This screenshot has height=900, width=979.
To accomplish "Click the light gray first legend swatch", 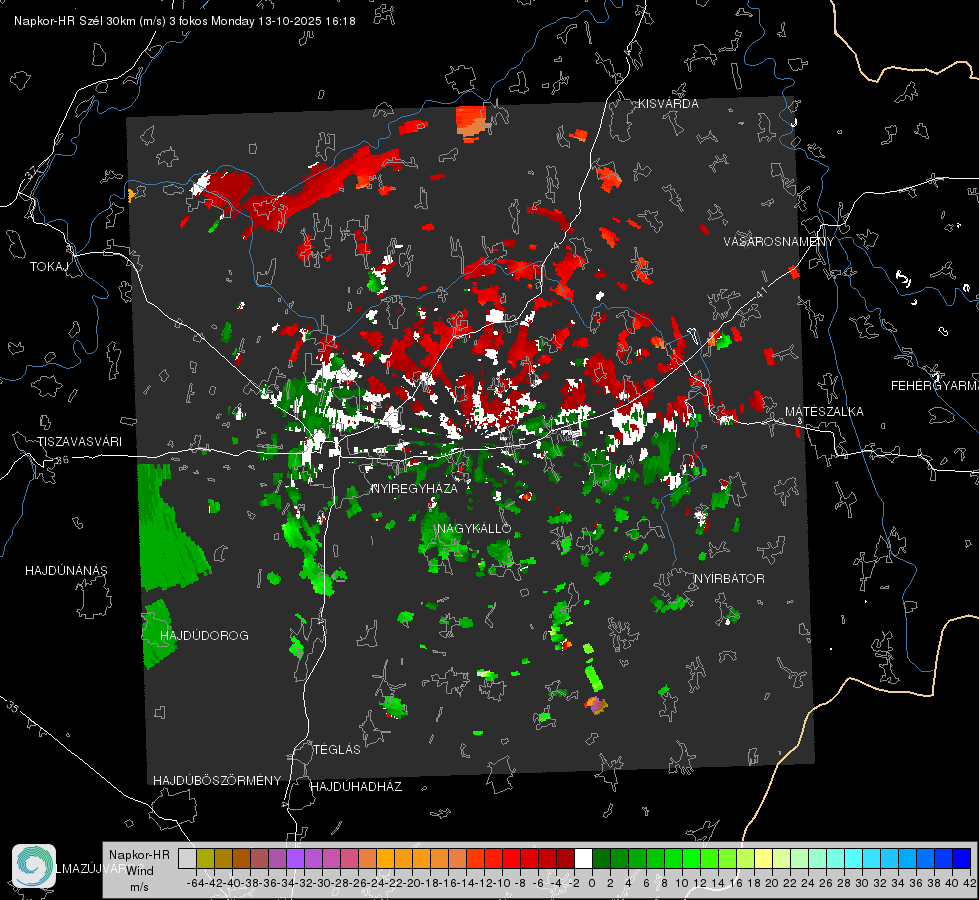I will (187, 858).
